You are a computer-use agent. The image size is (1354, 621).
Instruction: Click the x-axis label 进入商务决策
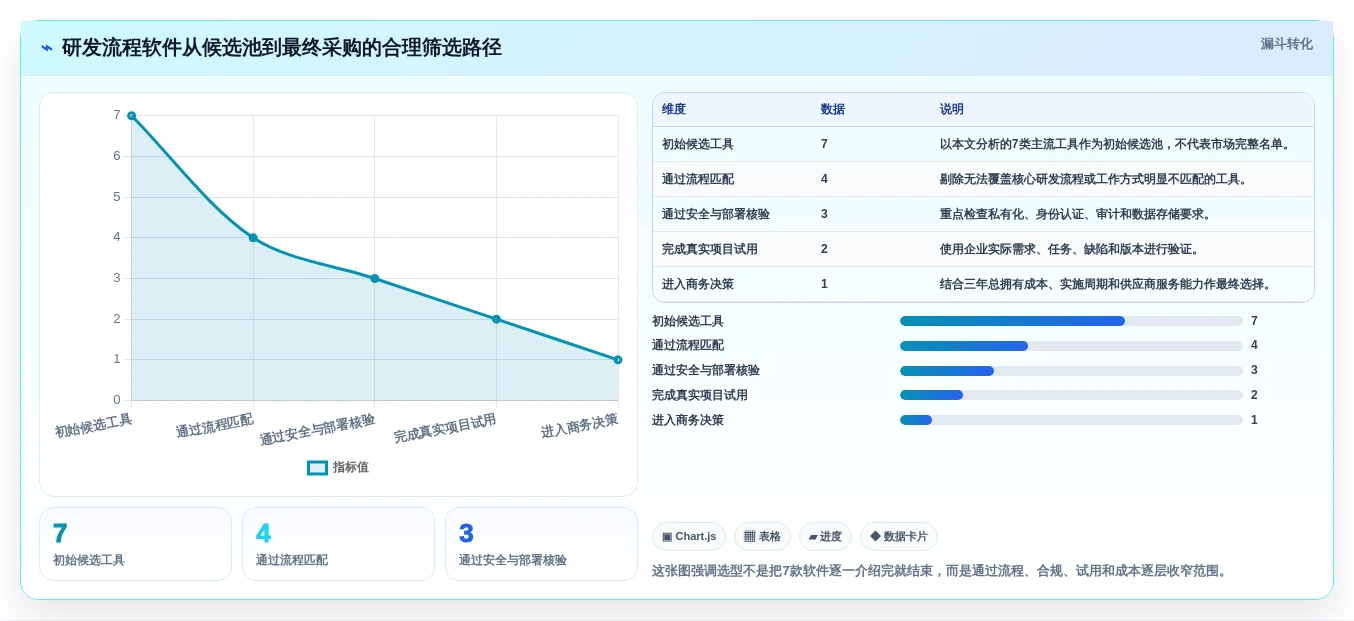(580, 425)
